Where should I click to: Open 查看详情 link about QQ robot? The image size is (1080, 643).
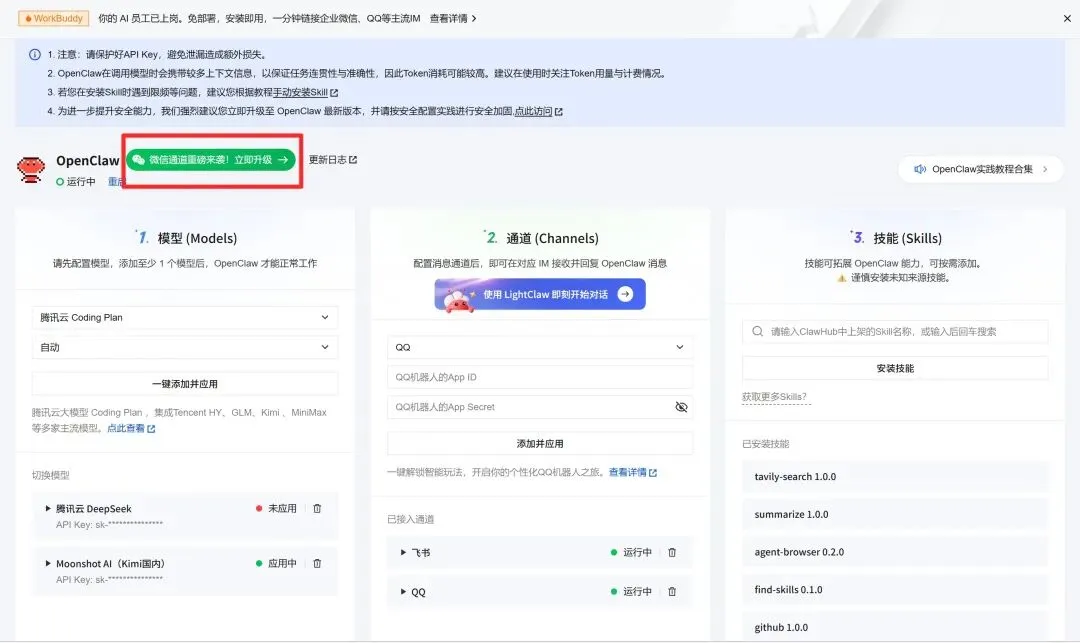coord(632,472)
